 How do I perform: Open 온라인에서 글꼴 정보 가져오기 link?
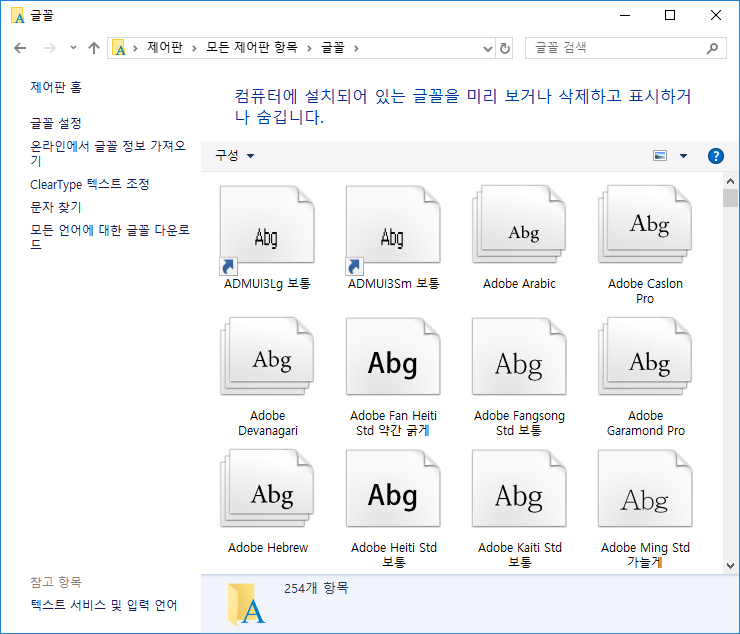pos(108,153)
